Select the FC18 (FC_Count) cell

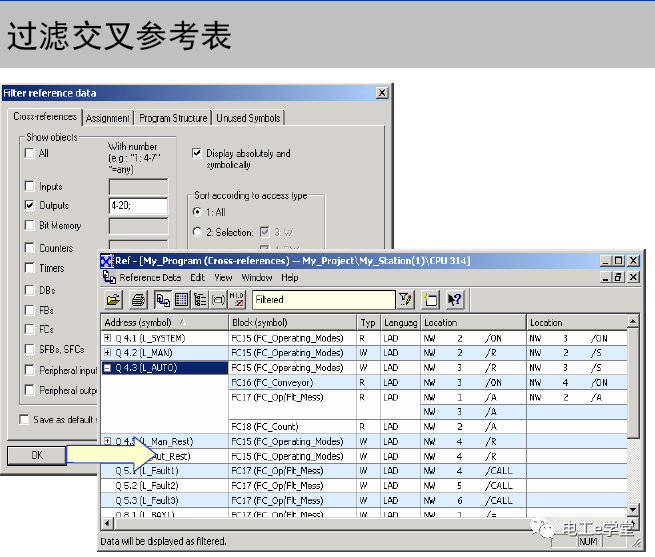(292, 427)
